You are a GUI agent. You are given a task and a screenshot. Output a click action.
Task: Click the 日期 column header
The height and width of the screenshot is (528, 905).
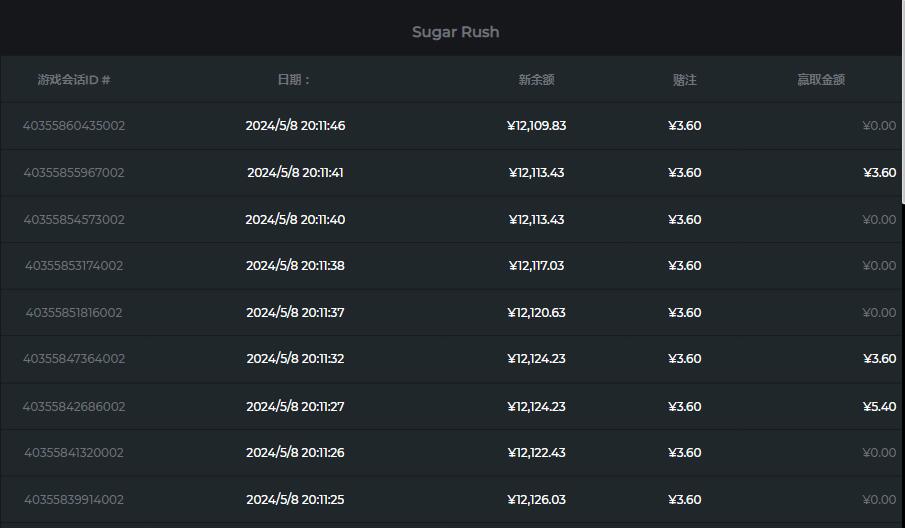click(x=294, y=80)
